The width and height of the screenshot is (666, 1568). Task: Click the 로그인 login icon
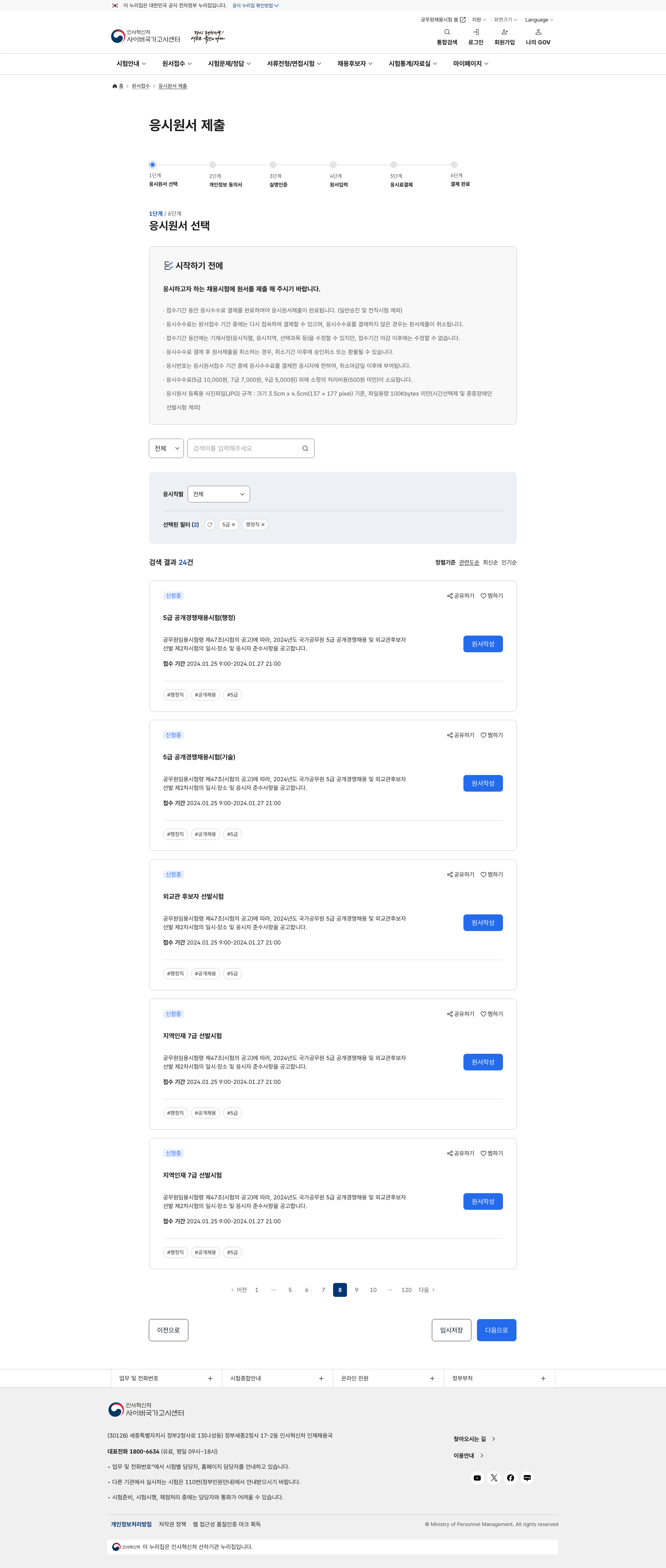pyautogui.click(x=476, y=32)
